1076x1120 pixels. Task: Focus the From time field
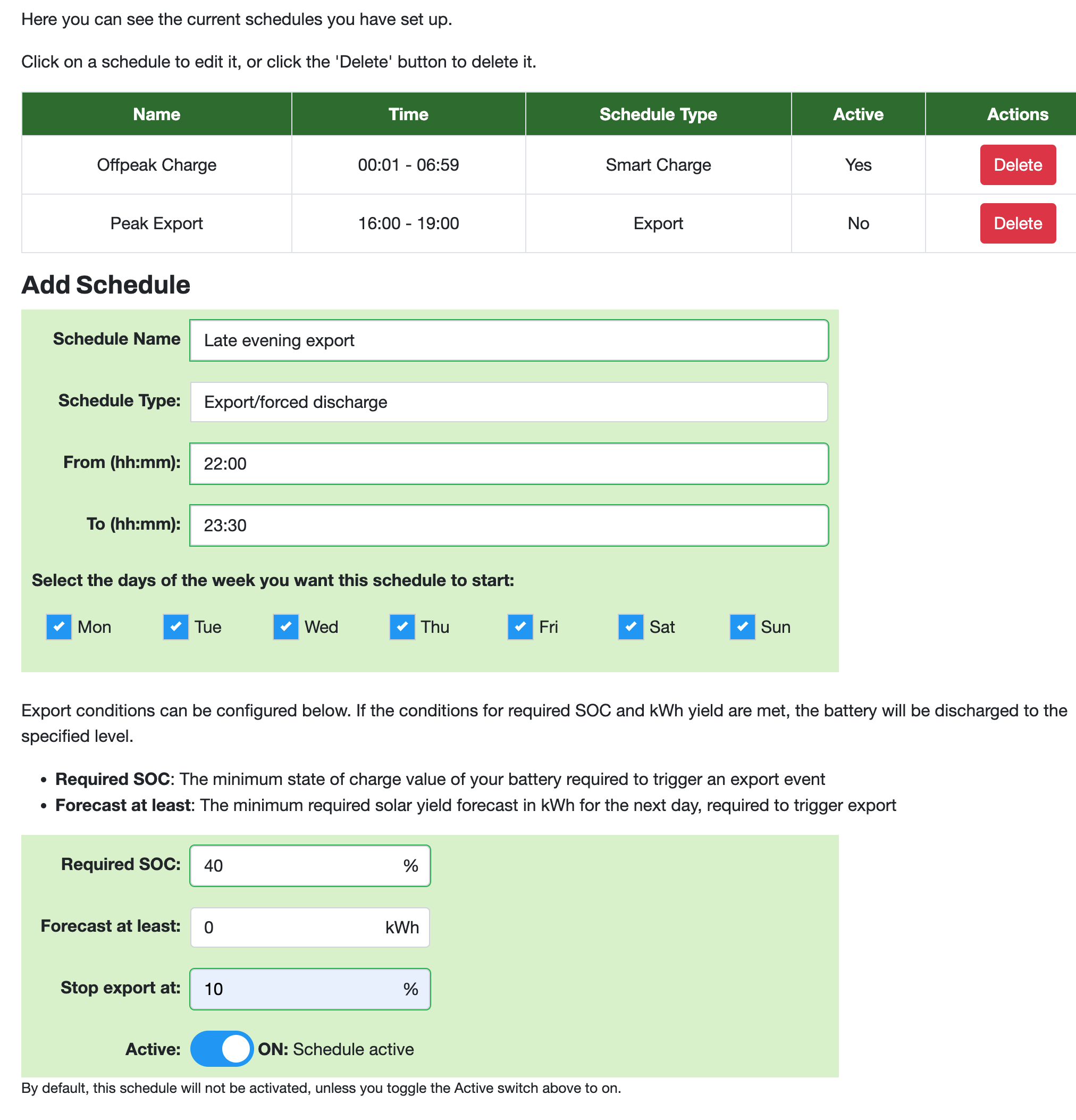click(509, 463)
